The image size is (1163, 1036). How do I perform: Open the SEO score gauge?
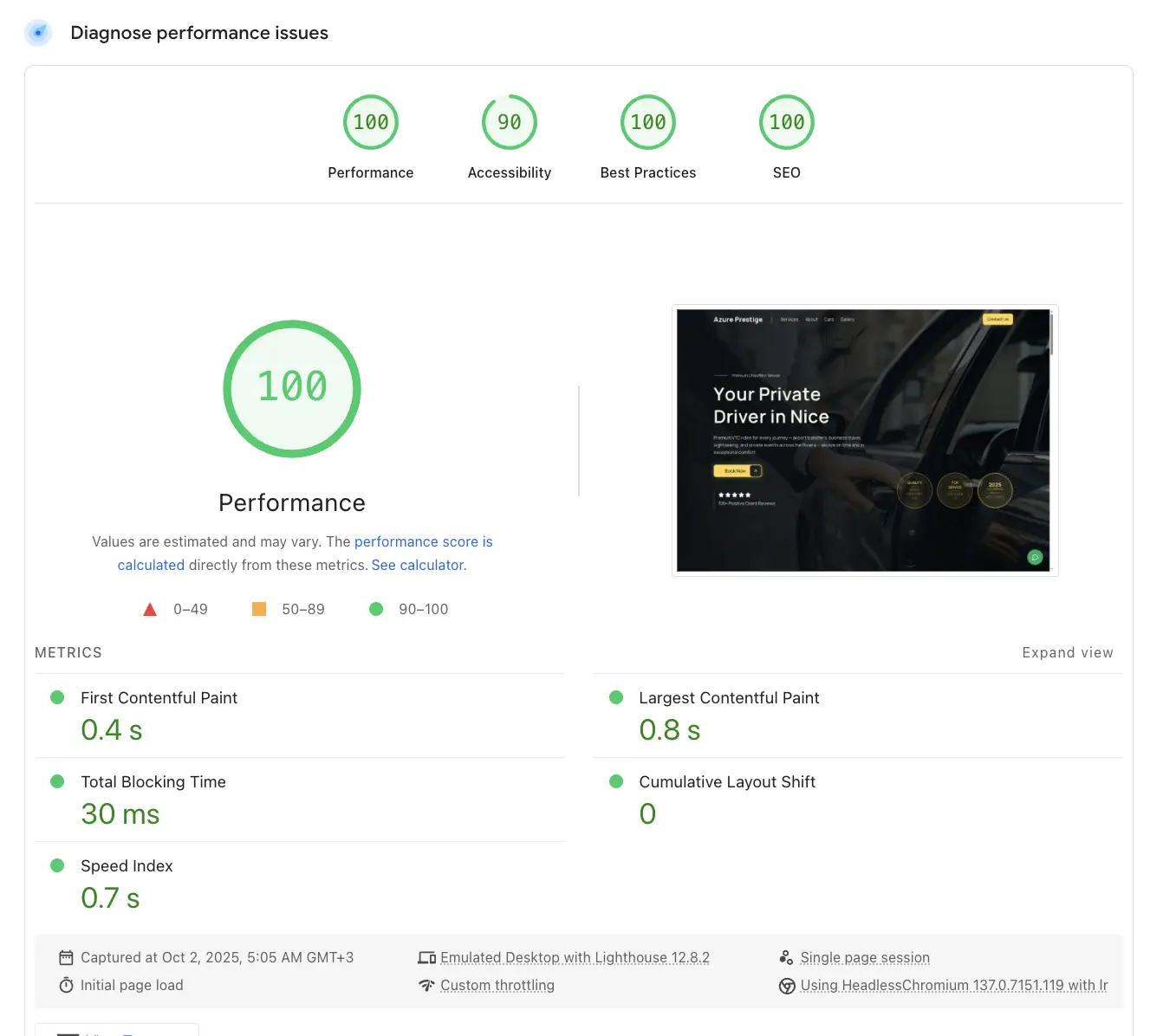787,123
